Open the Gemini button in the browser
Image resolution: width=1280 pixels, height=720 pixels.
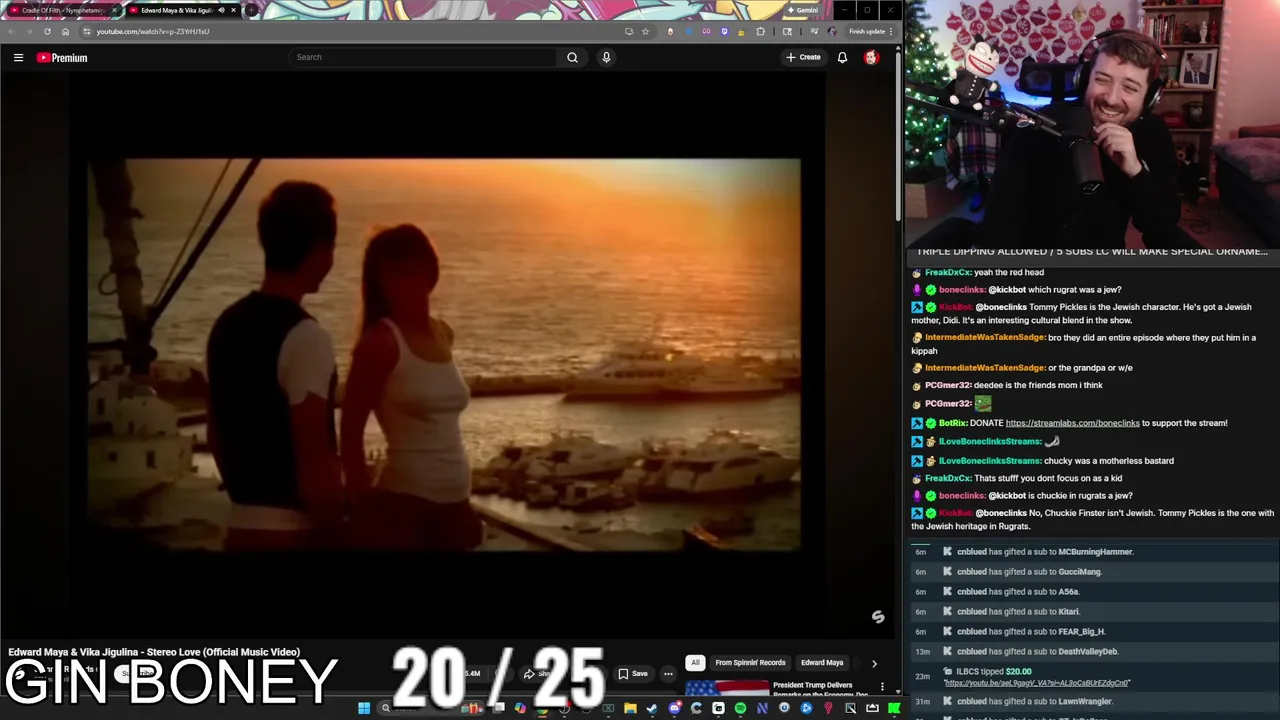pos(805,10)
